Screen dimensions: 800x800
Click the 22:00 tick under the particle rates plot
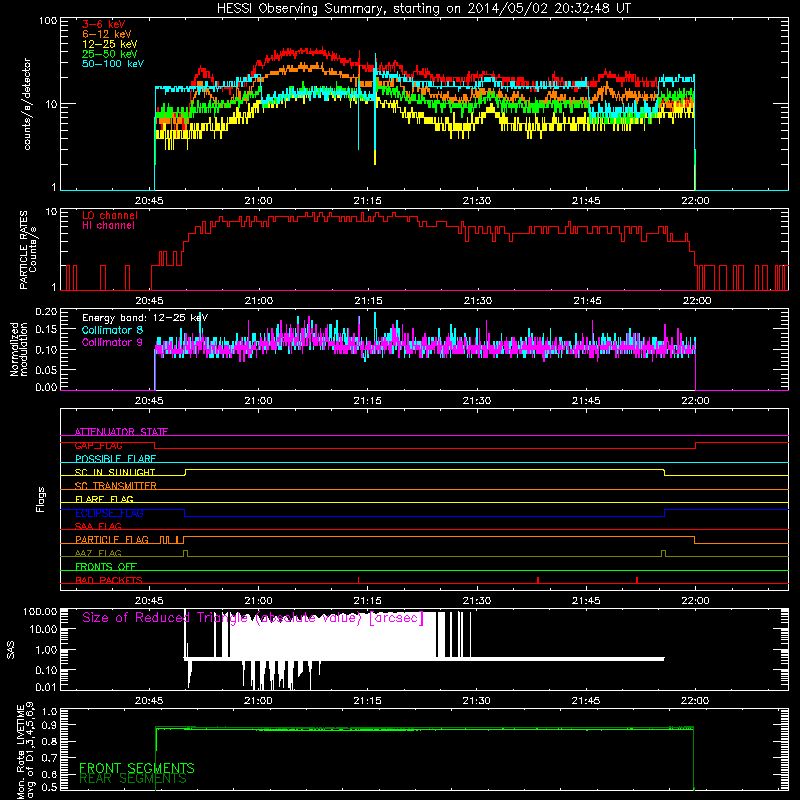[696, 301]
